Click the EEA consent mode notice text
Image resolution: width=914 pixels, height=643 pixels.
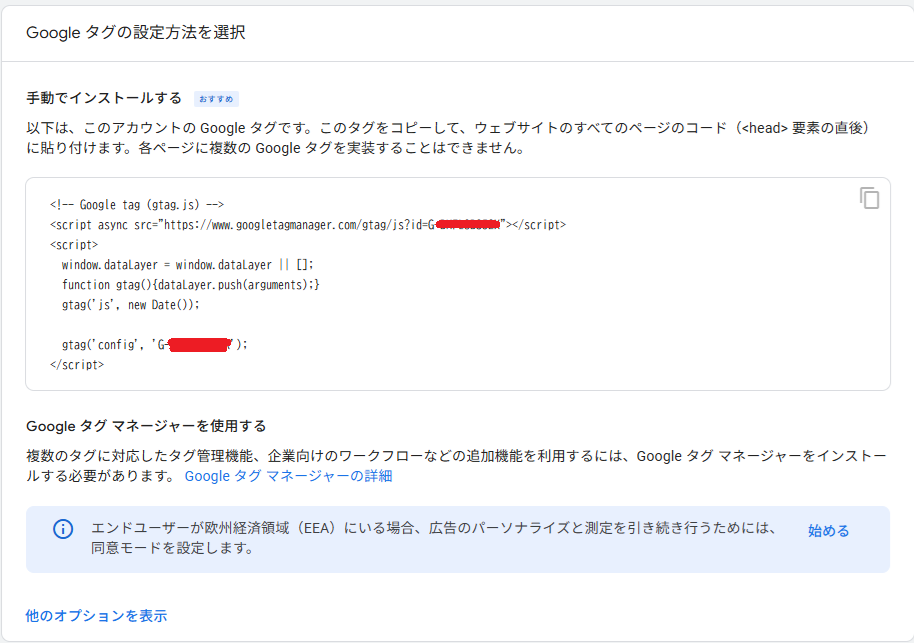[x=434, y=537]
